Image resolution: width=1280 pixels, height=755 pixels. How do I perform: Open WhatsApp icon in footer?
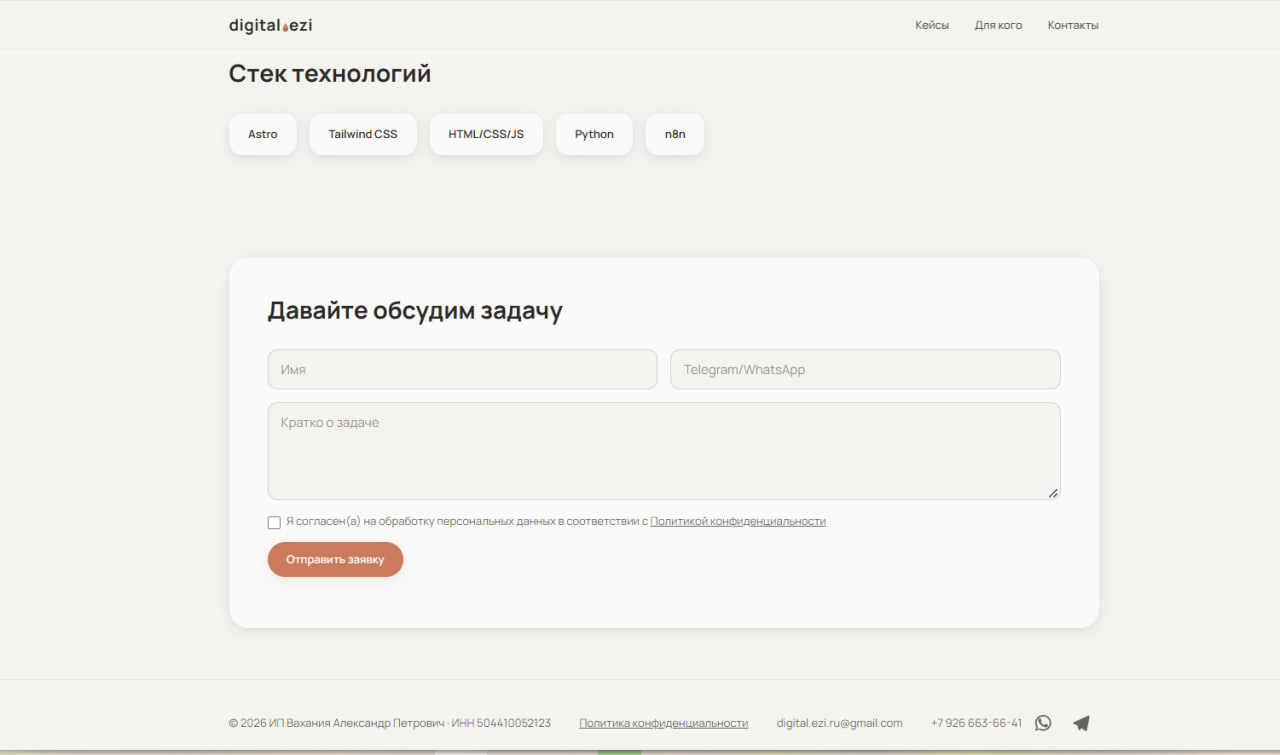coord(1043,723)
